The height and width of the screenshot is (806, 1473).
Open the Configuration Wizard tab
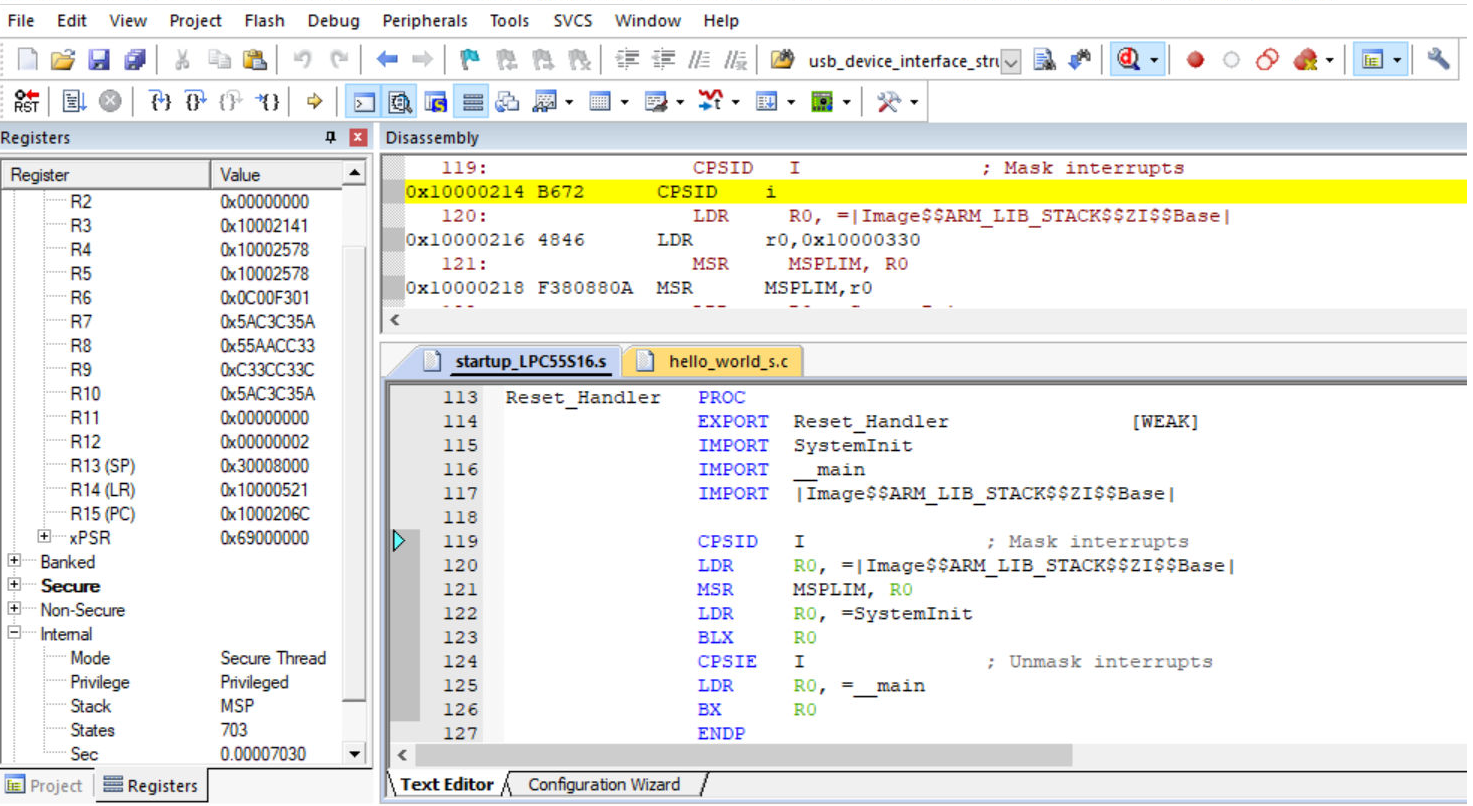(x=603, y=785)
